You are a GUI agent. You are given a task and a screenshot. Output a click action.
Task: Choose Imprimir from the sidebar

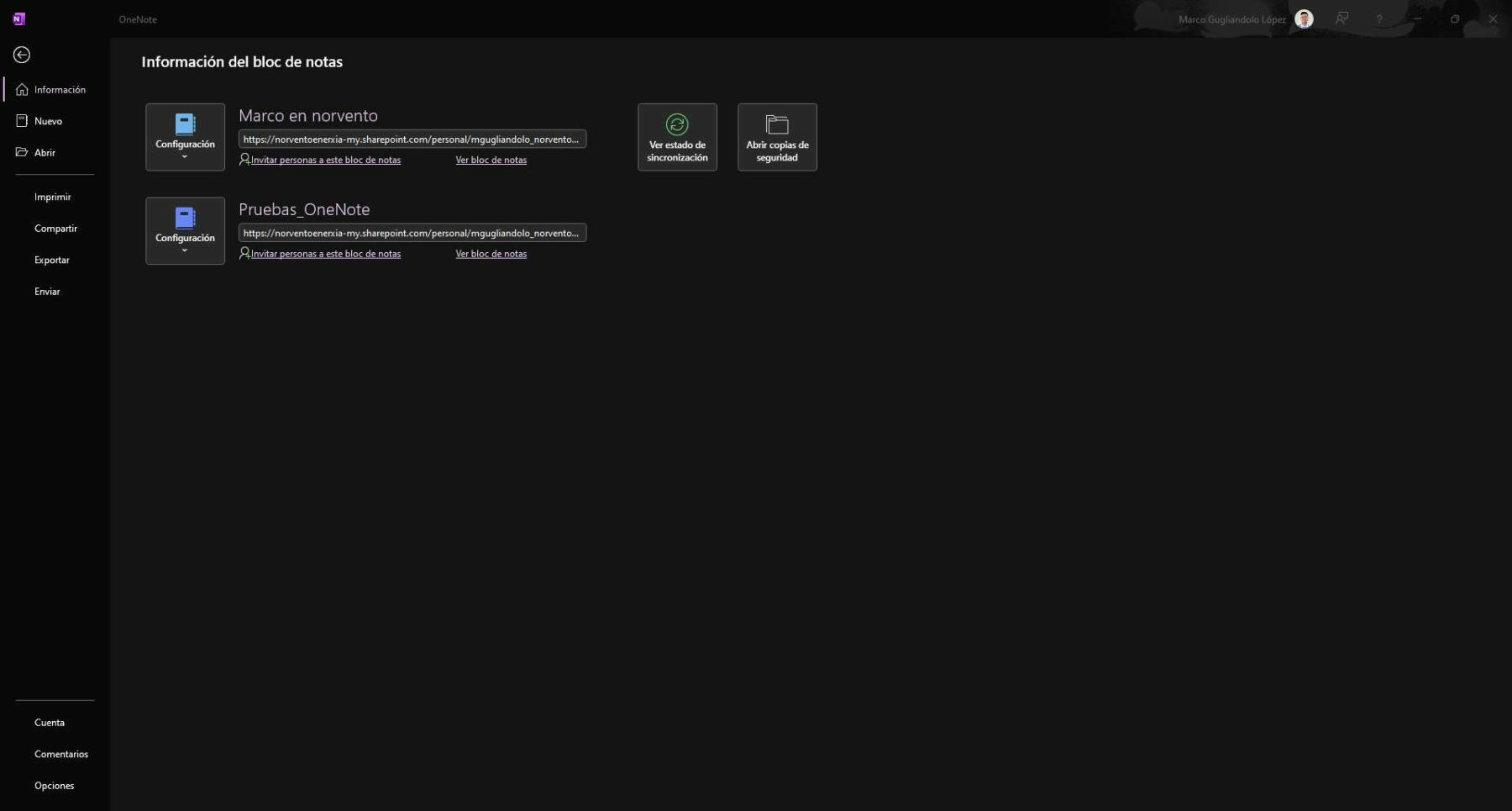coord(55,197)
